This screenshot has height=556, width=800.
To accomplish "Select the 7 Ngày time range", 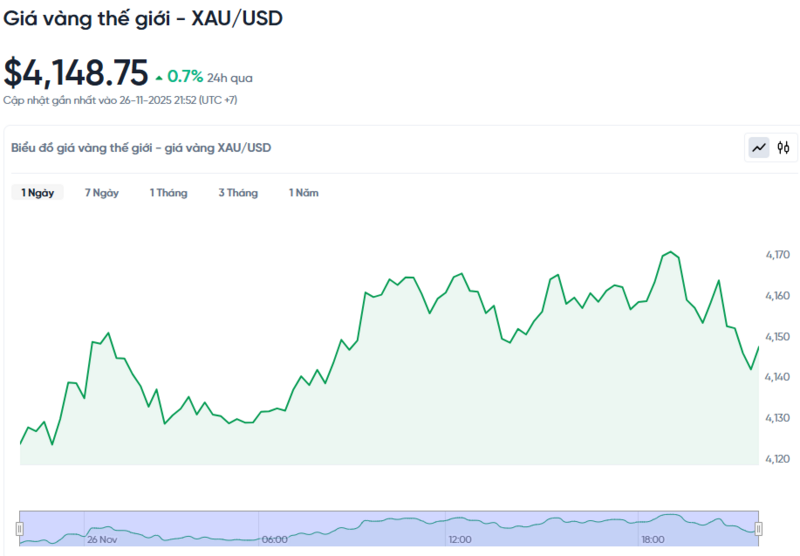I will coord(102,193).
